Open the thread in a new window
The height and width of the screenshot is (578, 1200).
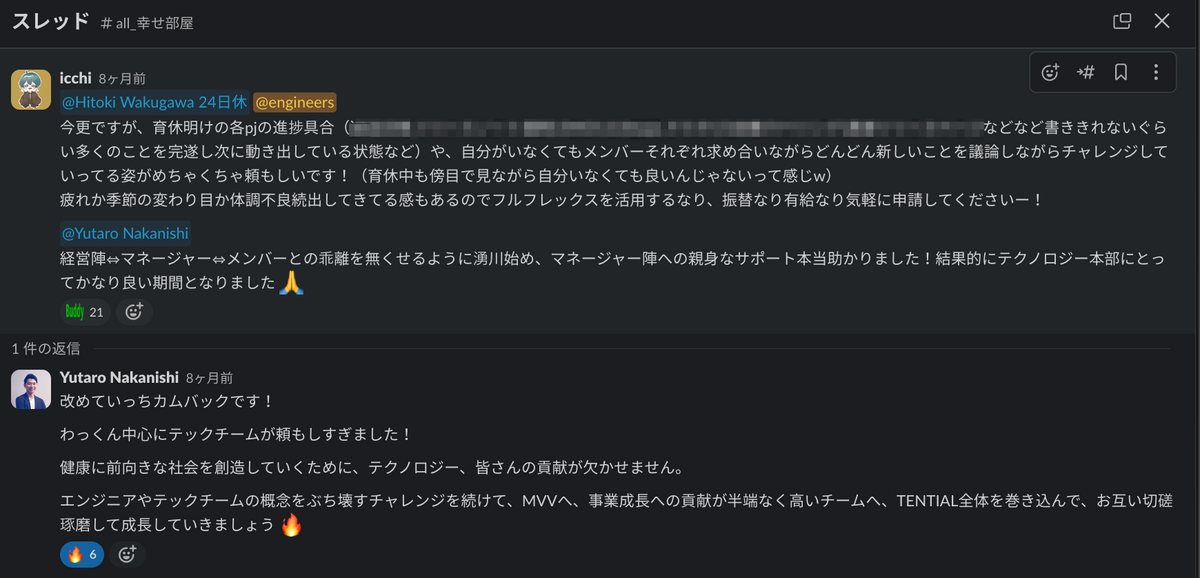point(1122,21)
